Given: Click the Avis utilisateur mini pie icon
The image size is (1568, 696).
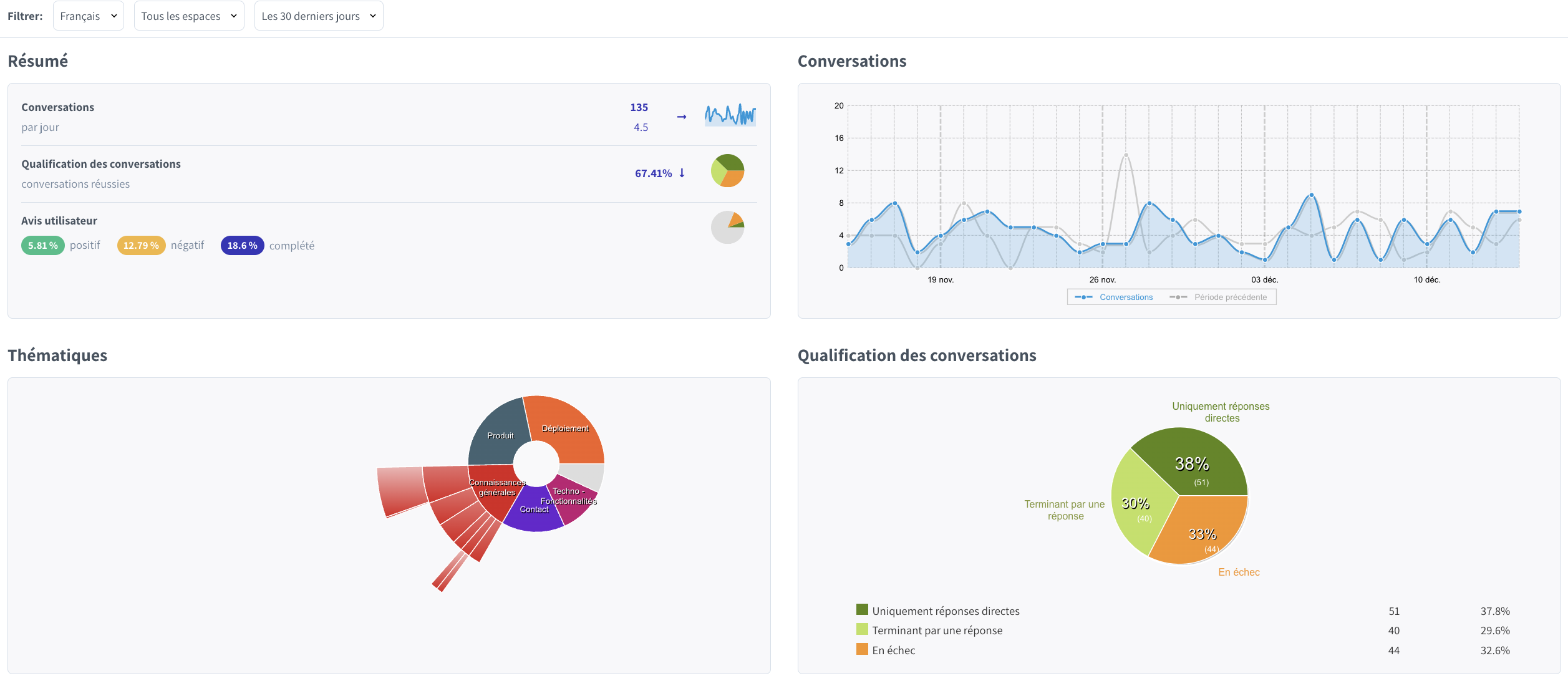Looking at the screenshot, I should (727, 228).
